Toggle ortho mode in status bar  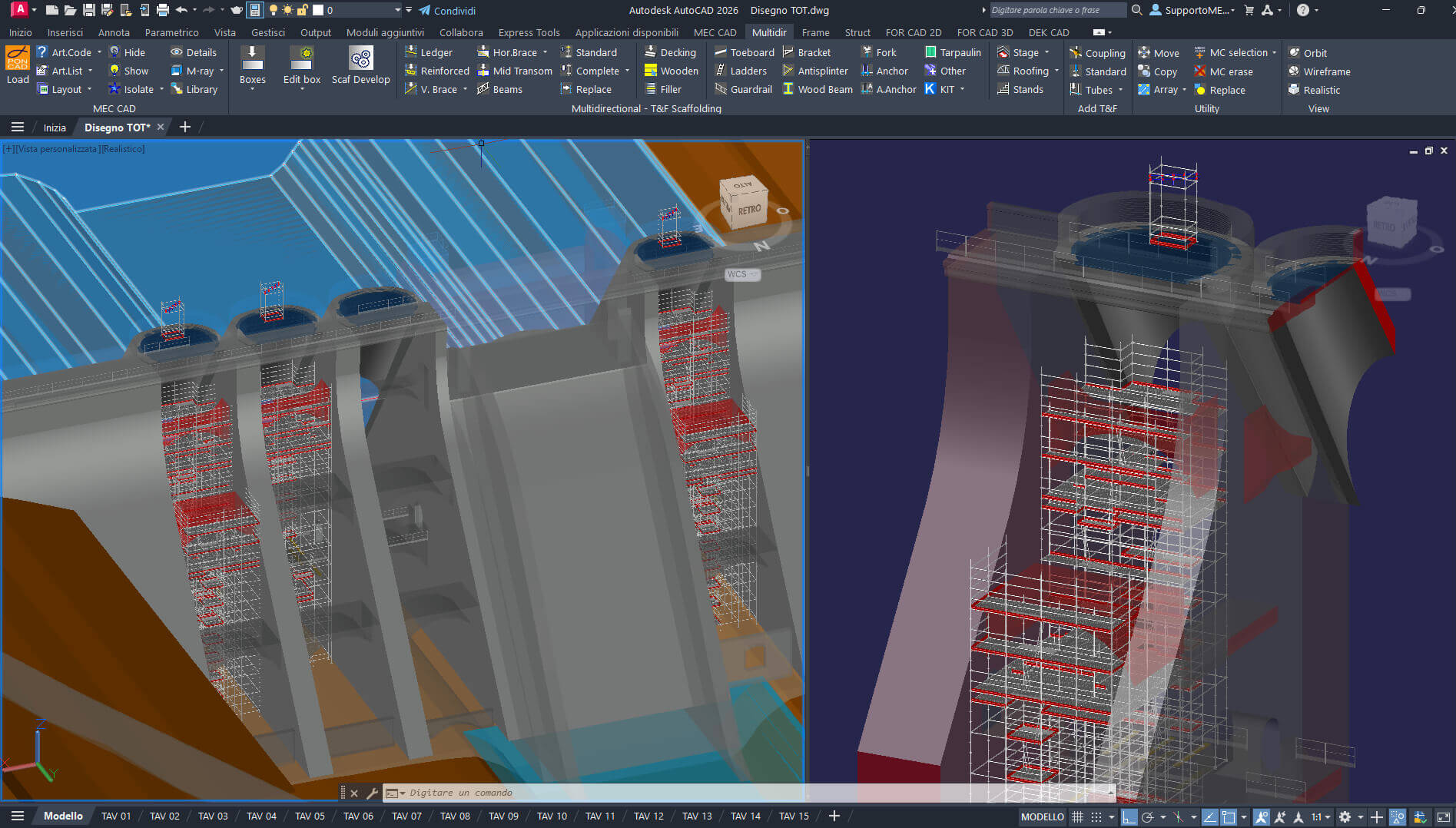(x=1128, y=816)
